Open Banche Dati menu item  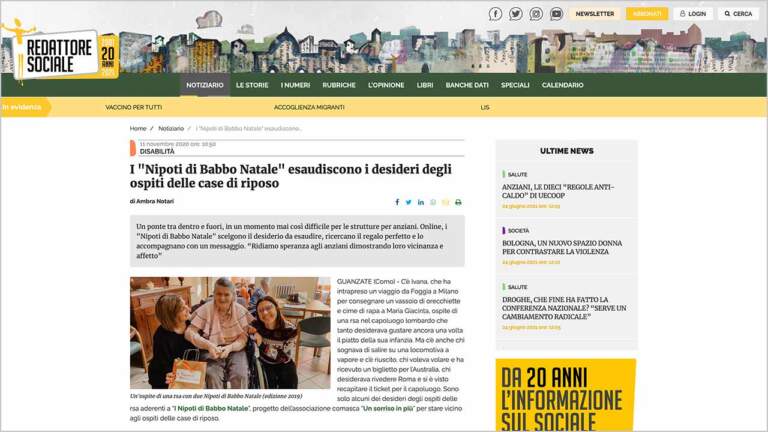(x=467, y=85)
